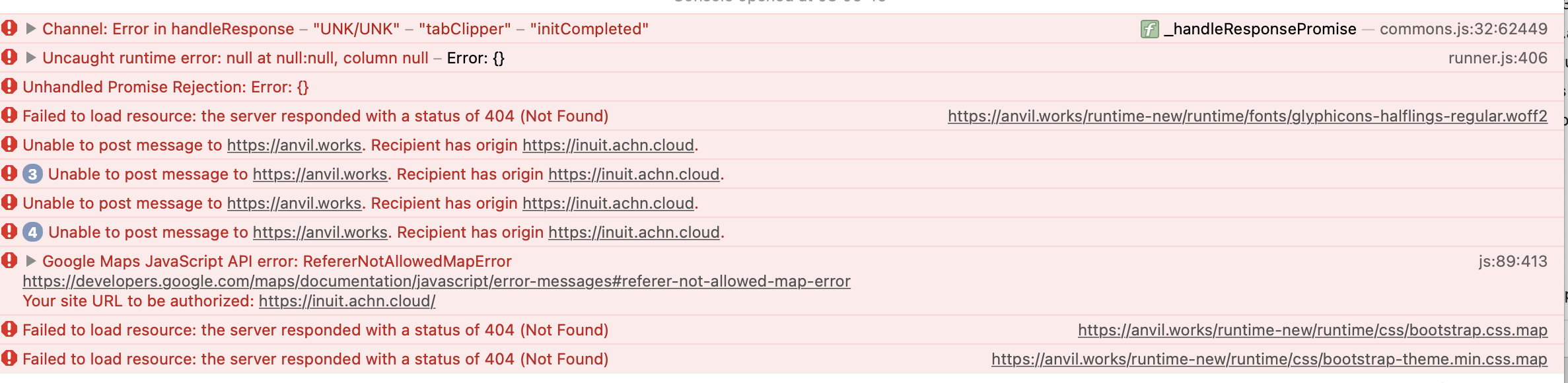
Task: Jump to source js:89:413
Action: [1513, 261]
